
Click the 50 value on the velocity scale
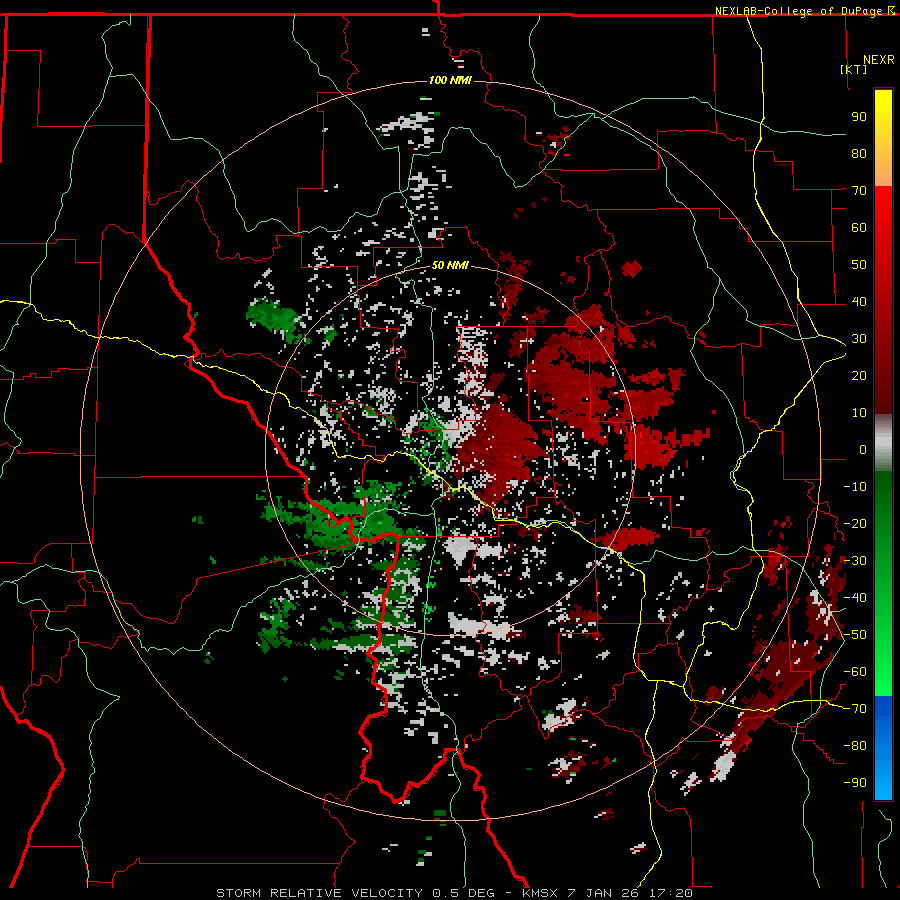click(859, 265)
